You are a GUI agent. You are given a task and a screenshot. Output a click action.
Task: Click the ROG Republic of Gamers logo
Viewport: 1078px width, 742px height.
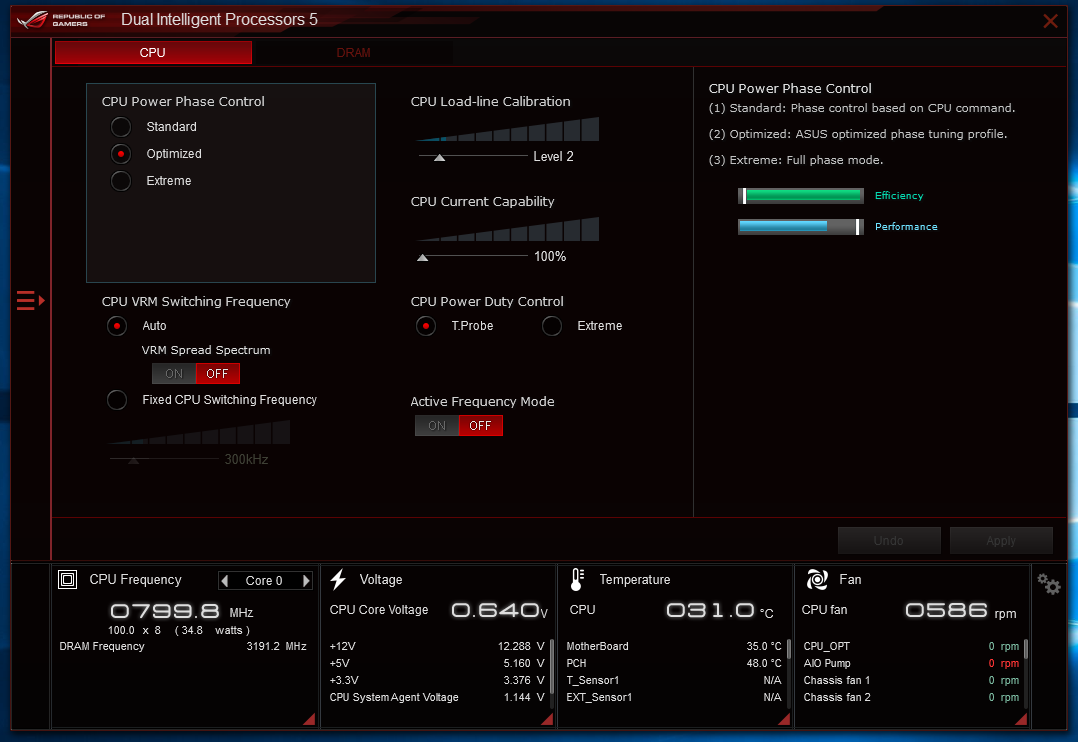[61, 19]
